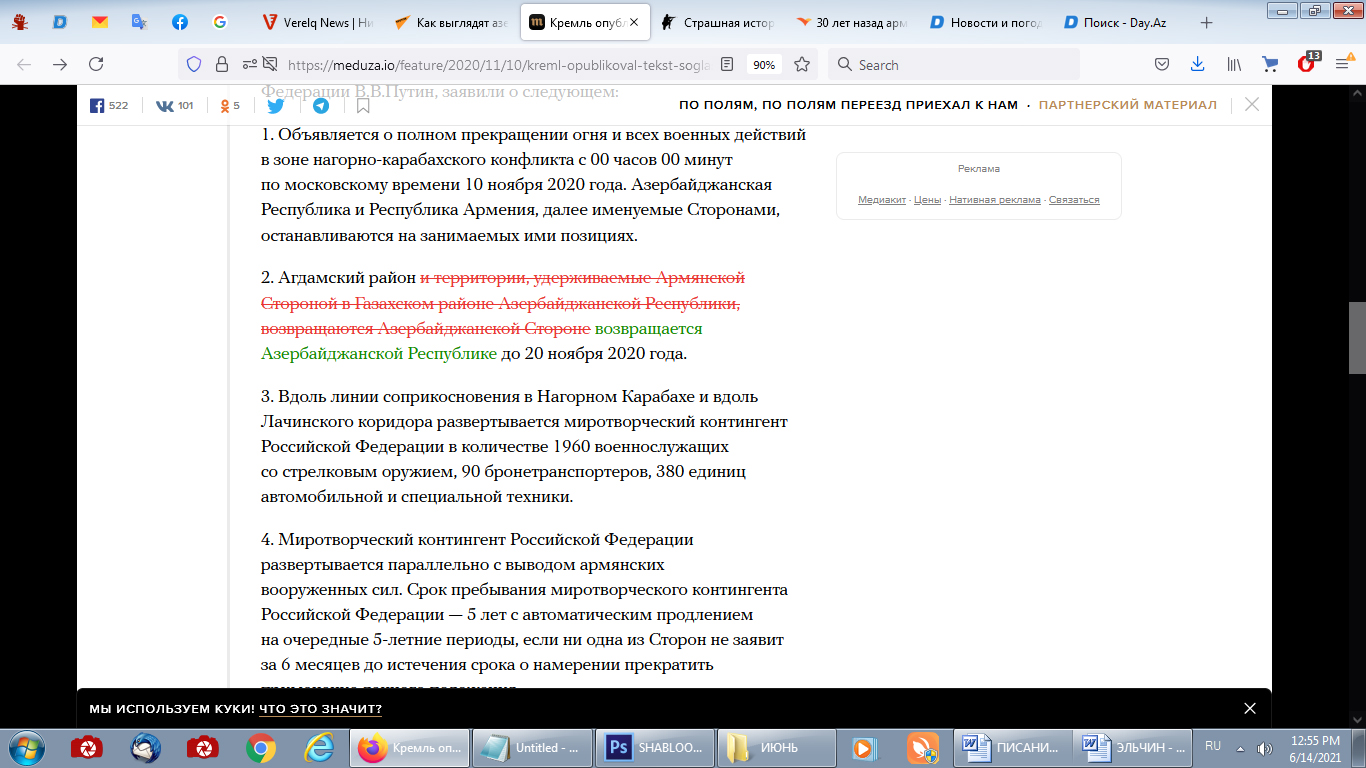Open the volume control
Screen dimensions: 1366x768
(x=1264, y=748)
